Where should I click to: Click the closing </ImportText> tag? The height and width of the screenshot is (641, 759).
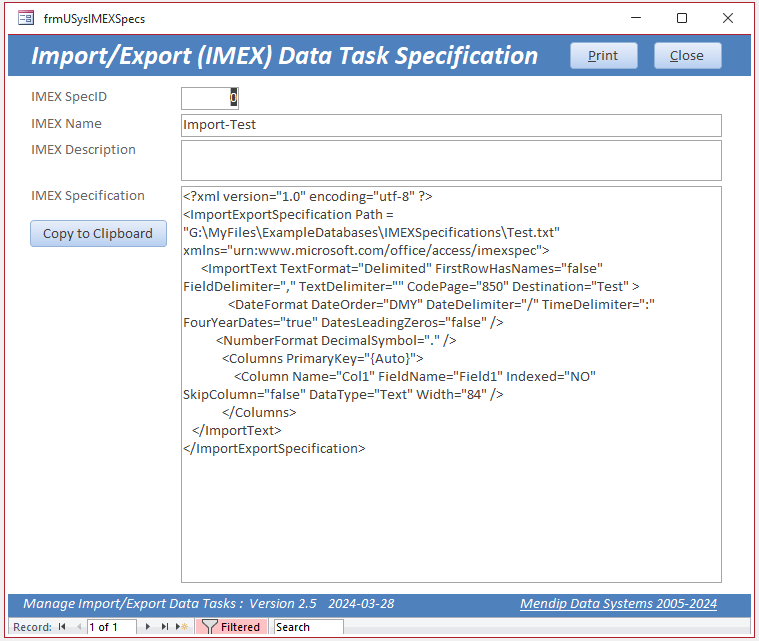tap(237, 430)
